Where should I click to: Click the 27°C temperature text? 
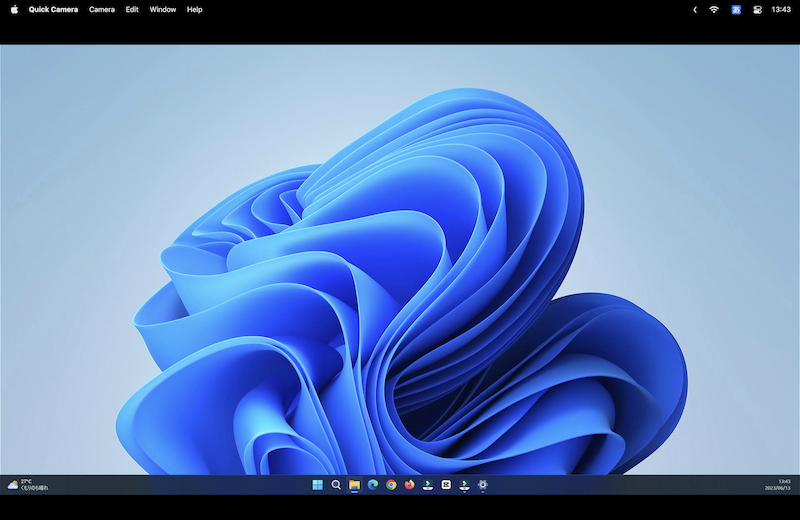(x=26, y=481)
